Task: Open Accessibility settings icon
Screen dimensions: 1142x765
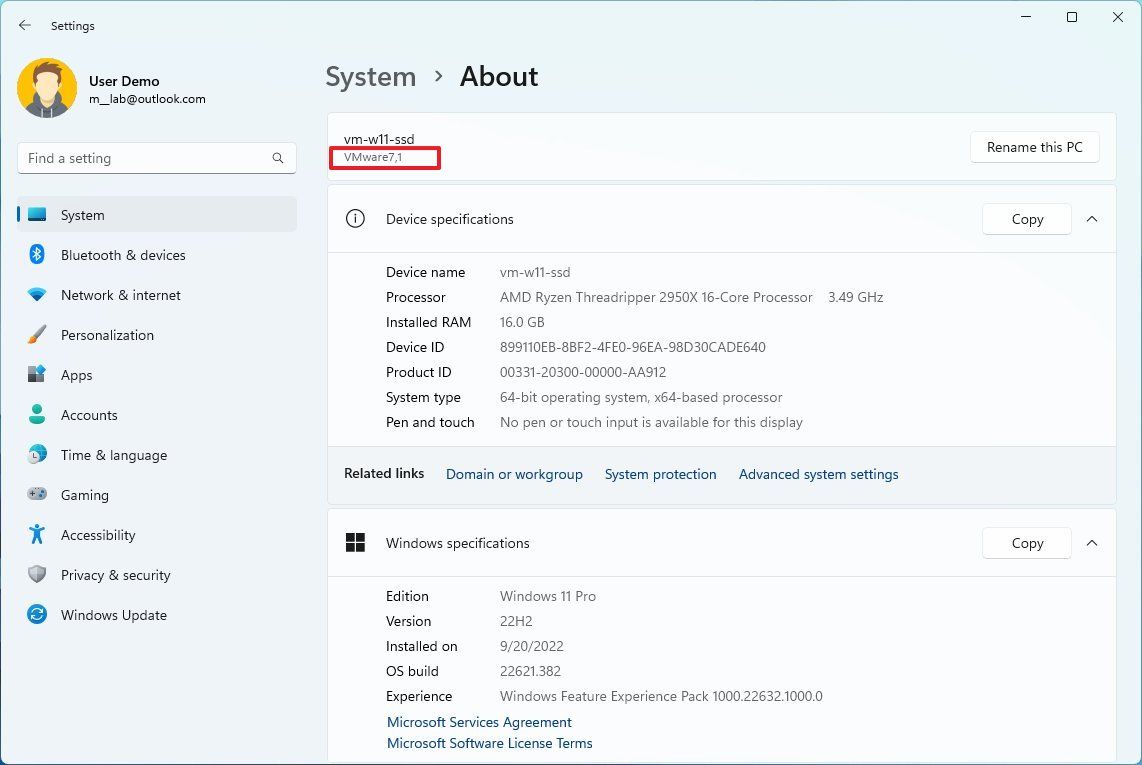Action: pos(36,535)
